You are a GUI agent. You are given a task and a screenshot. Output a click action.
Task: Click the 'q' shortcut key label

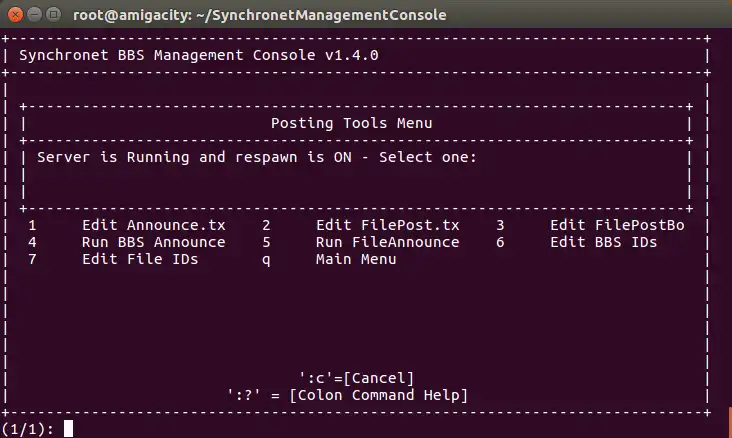(x=266, y=259)
